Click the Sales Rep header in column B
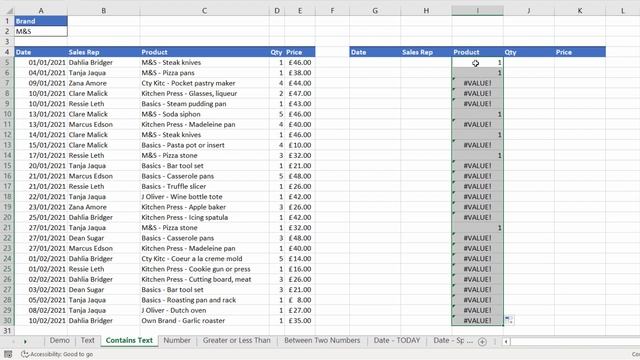Screen dimensions: 640x360 click(x=104, y=52)
